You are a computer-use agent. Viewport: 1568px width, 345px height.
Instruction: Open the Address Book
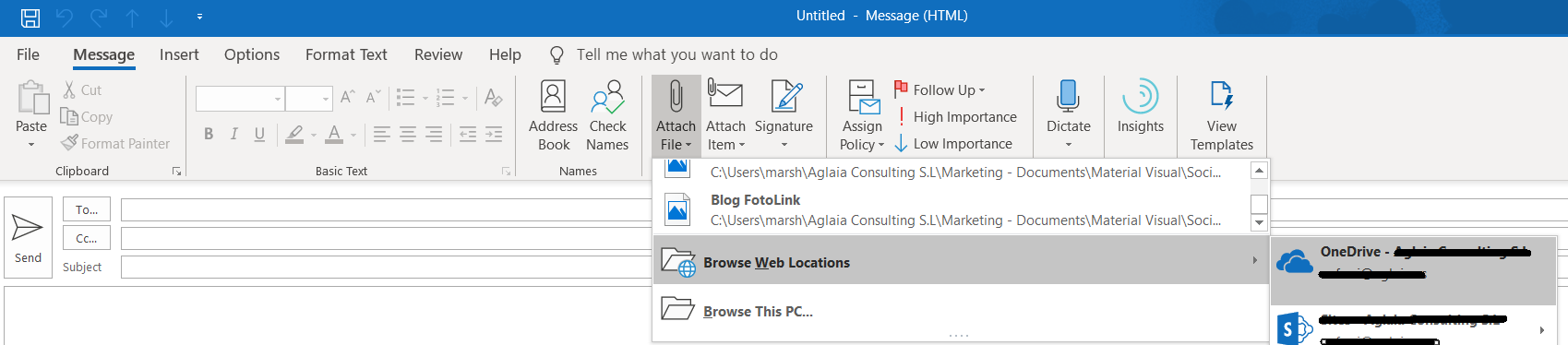coord(553,115)
